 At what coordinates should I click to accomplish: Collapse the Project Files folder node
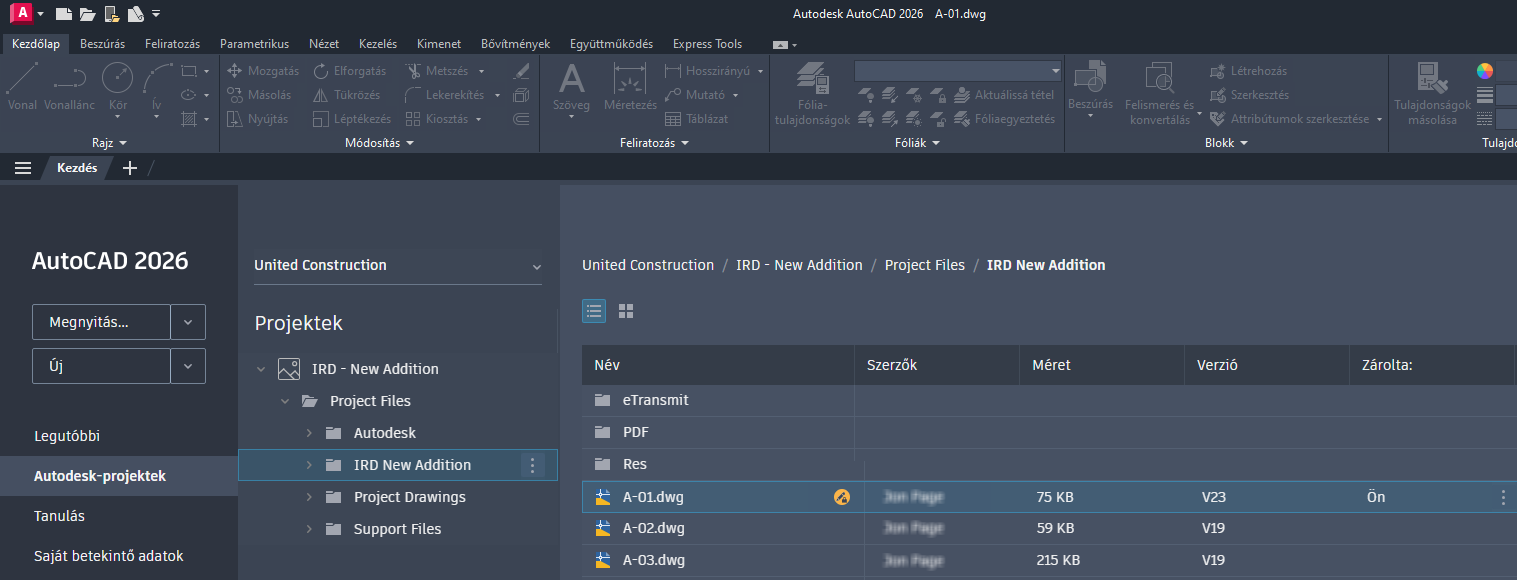tap(285, 401)
